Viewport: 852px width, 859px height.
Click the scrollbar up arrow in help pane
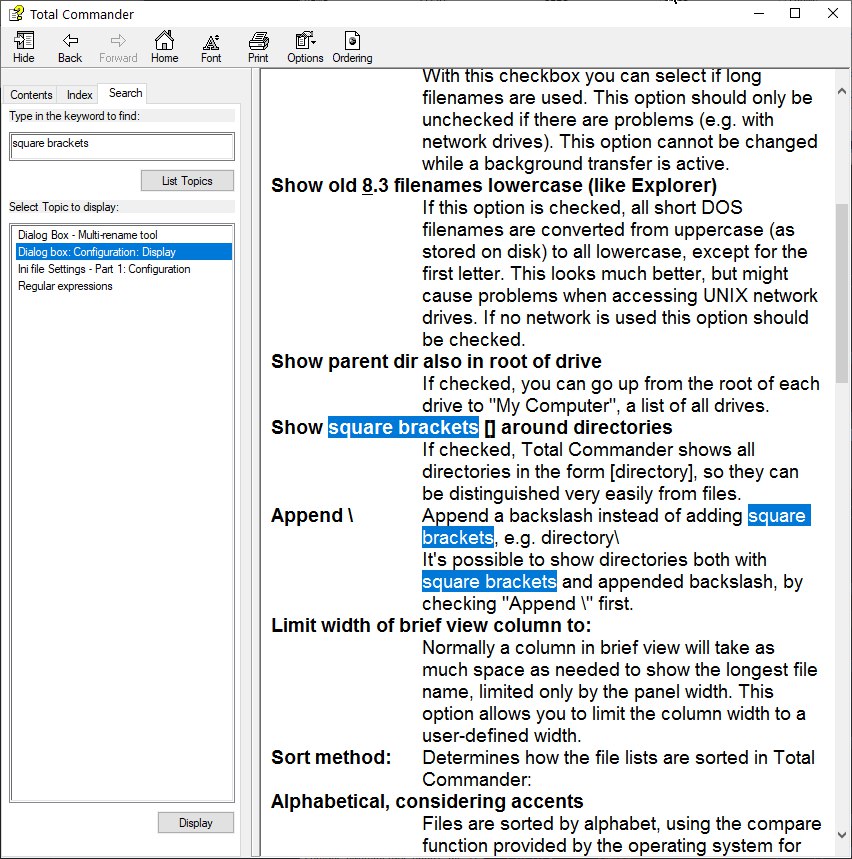(x=842, y=91)
